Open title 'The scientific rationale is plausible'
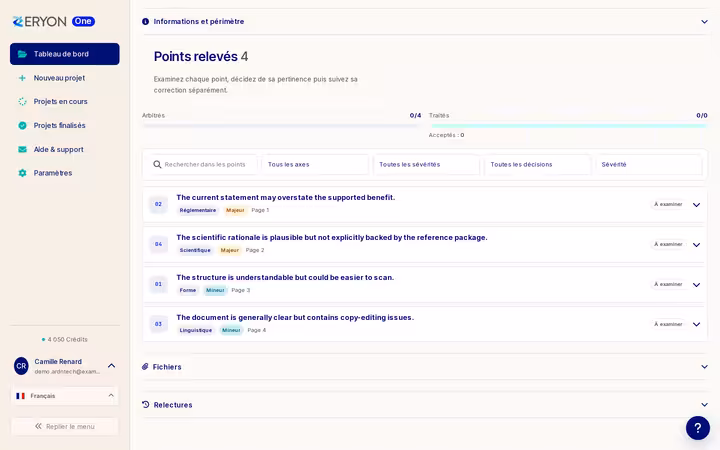The image size is (720, 450). pos(332,237)
